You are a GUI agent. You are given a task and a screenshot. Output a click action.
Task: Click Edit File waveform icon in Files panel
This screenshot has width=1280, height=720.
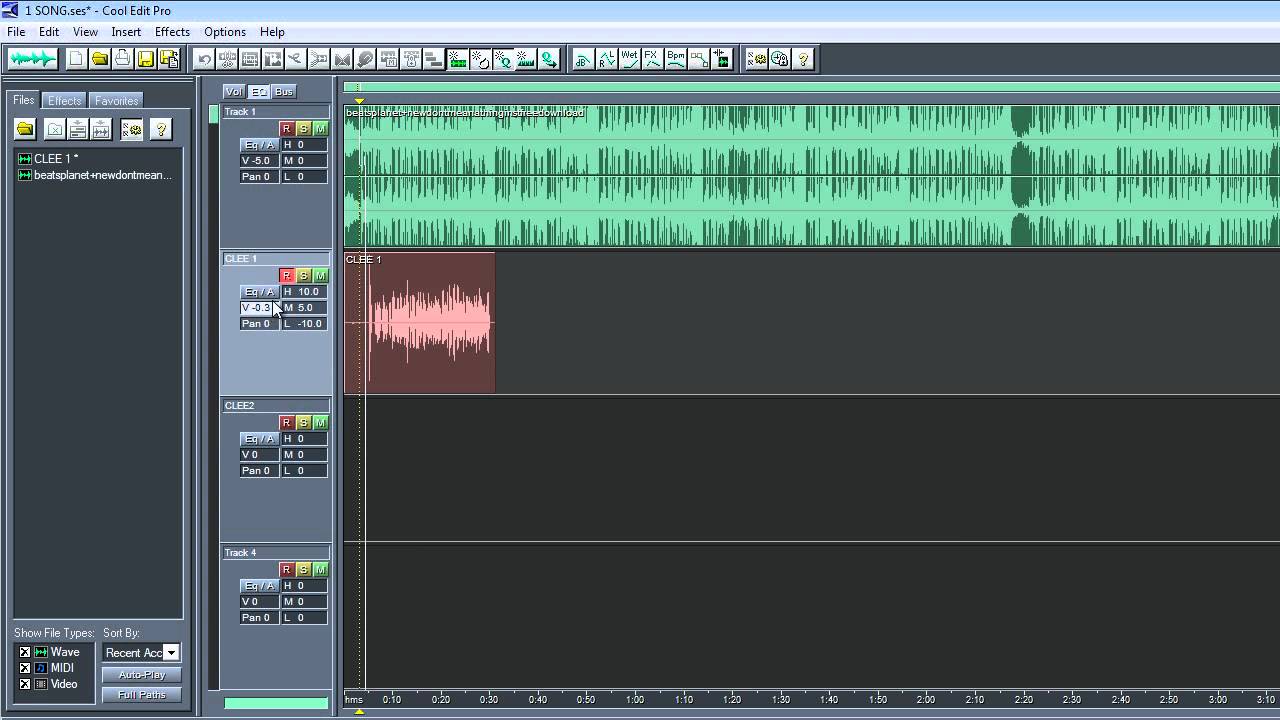[x=101, y=129]
